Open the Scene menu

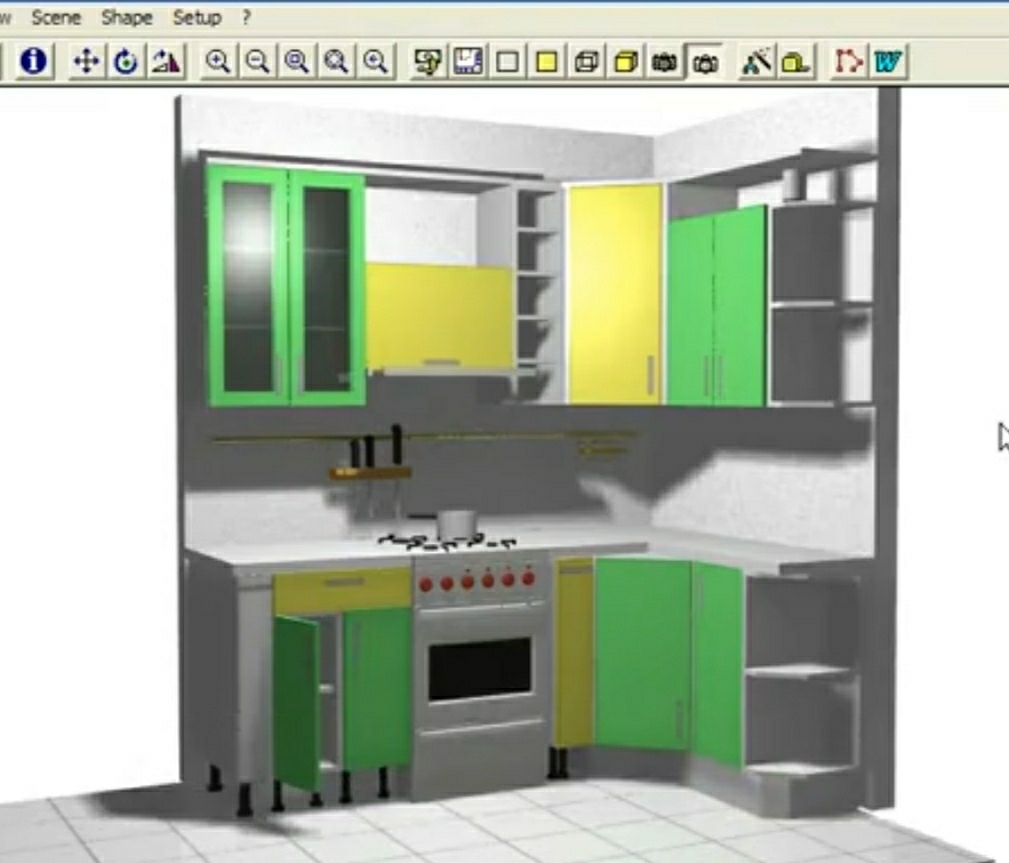[x=56, y=18]
